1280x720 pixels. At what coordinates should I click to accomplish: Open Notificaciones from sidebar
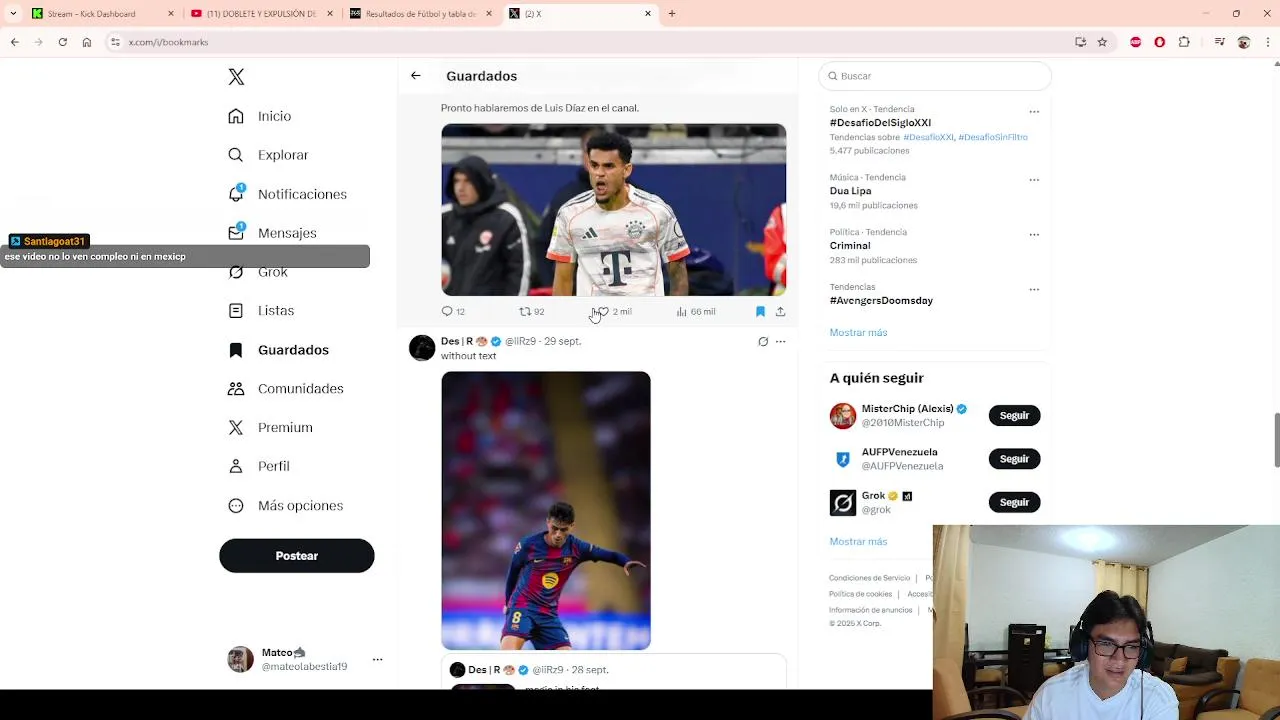pos(287,194)
